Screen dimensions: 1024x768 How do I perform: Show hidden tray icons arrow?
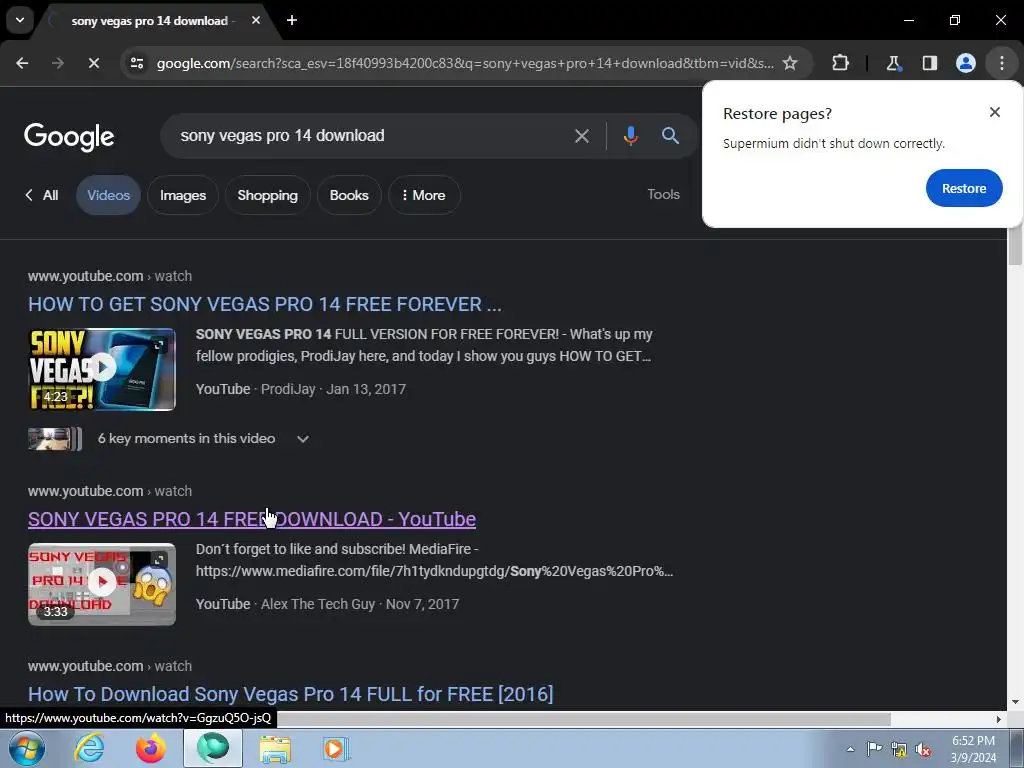pyautogui.click(x=850, y=749)
